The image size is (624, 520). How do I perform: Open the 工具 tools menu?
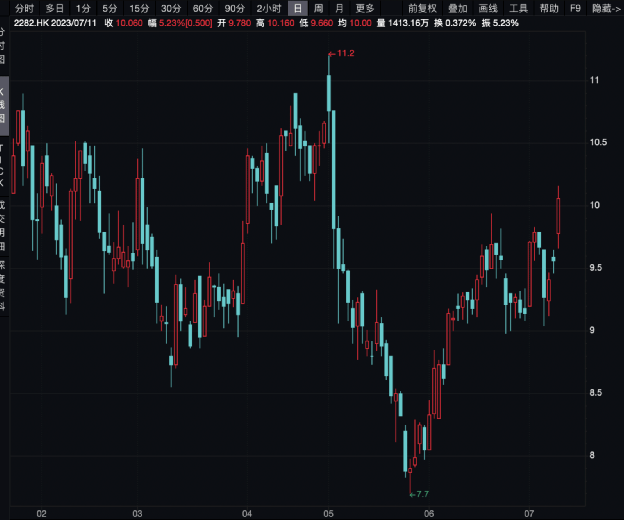click(519, 8)
